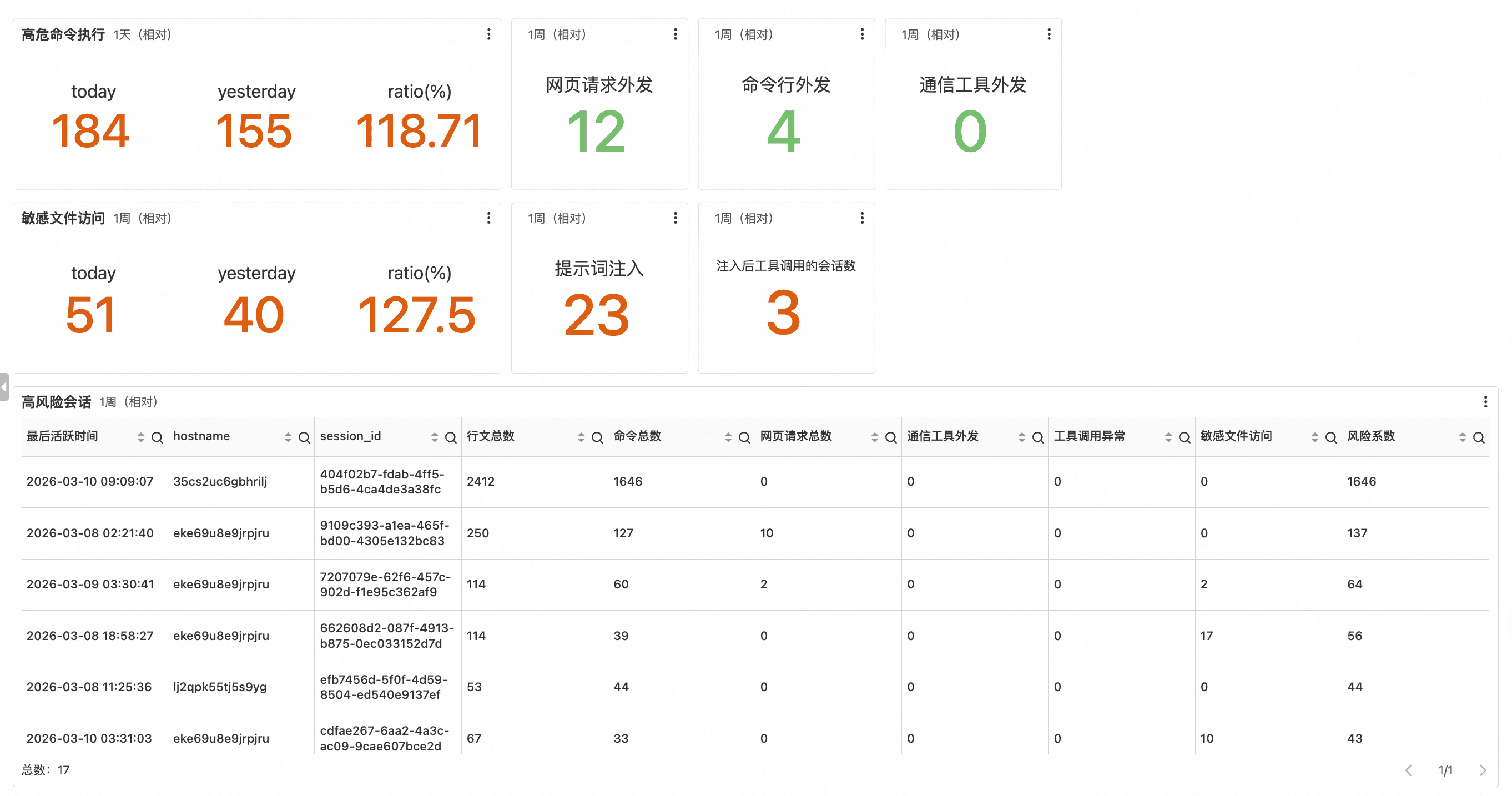Sort by 最后活跃时间 column
The width and height of the screenshot is (1512, 796).
point(141,437)
